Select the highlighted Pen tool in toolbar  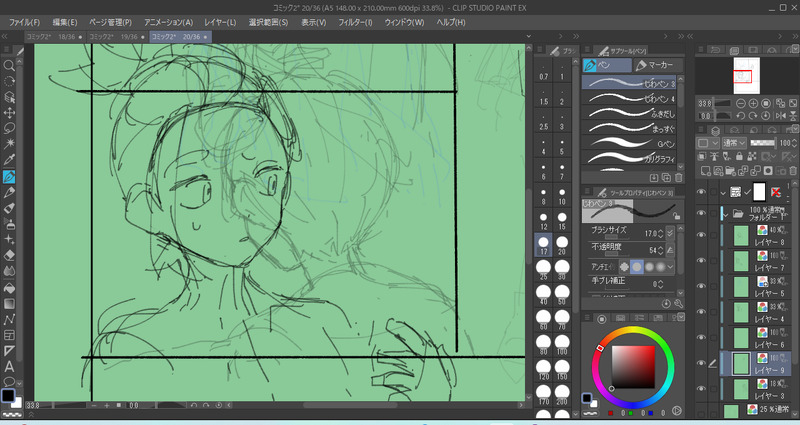coord(9,177)
